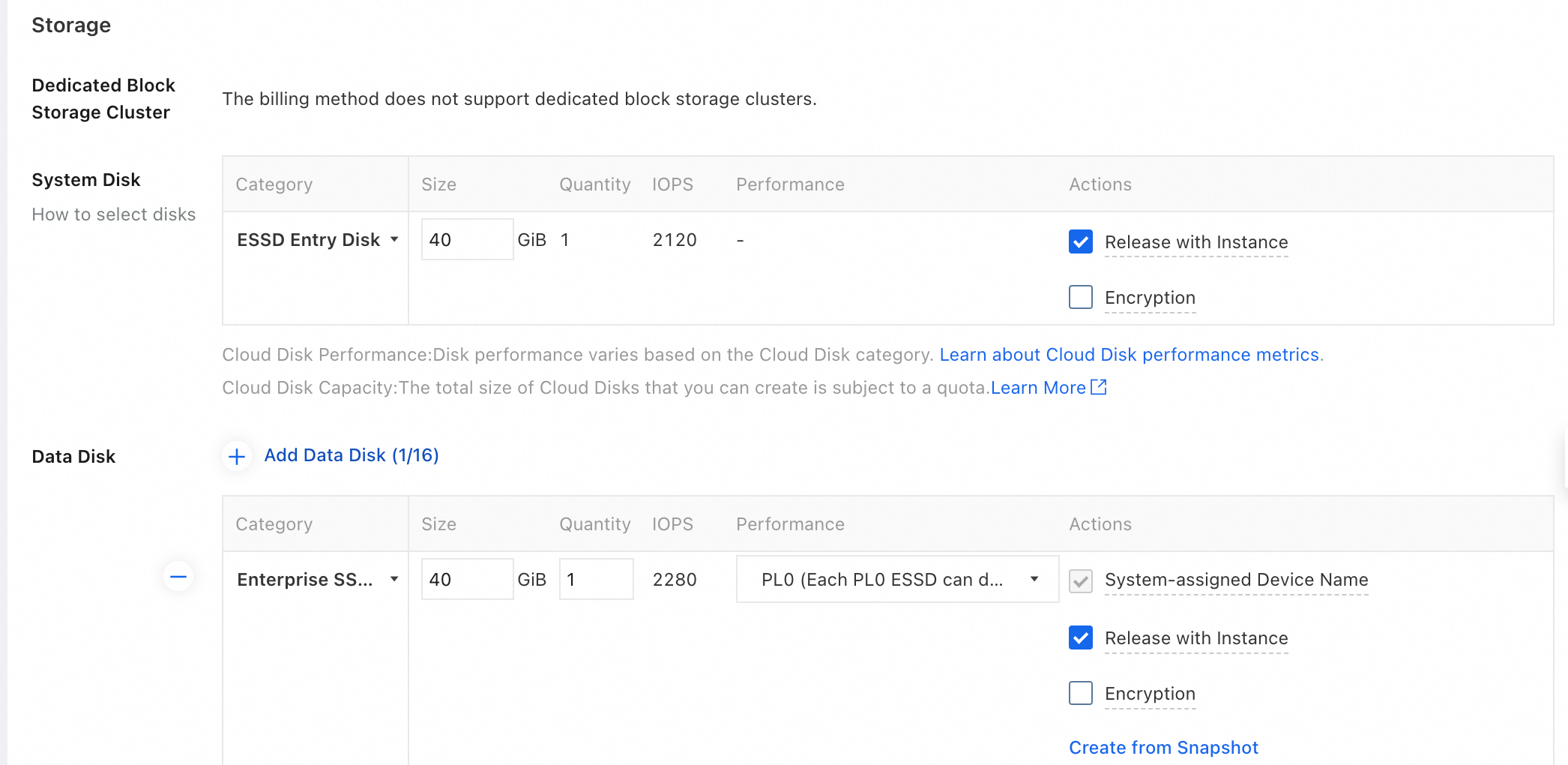Image resolution: width=1568 pixels, height=765 pixels.
Task: Expand the PL0 performance level dropdown
Action: coord(897,579)
